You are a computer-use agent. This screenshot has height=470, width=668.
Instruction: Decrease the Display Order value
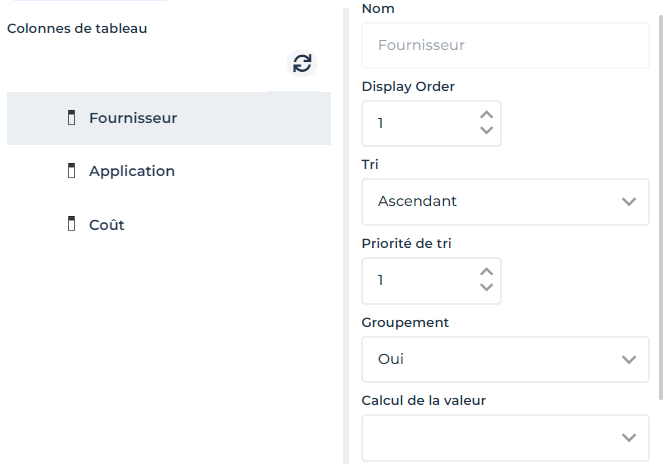[487, 131]
